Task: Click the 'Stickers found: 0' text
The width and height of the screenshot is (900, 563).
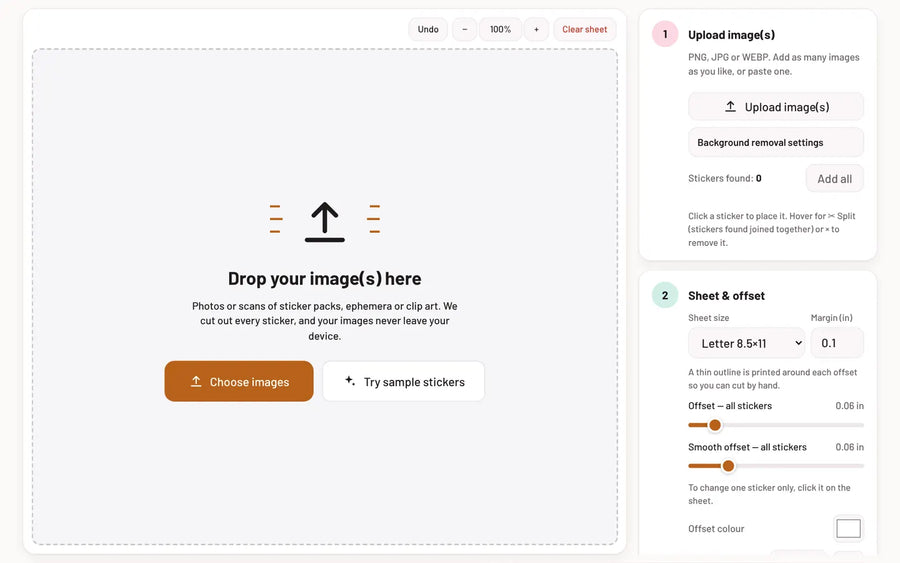Action: [x=724, y=178]
